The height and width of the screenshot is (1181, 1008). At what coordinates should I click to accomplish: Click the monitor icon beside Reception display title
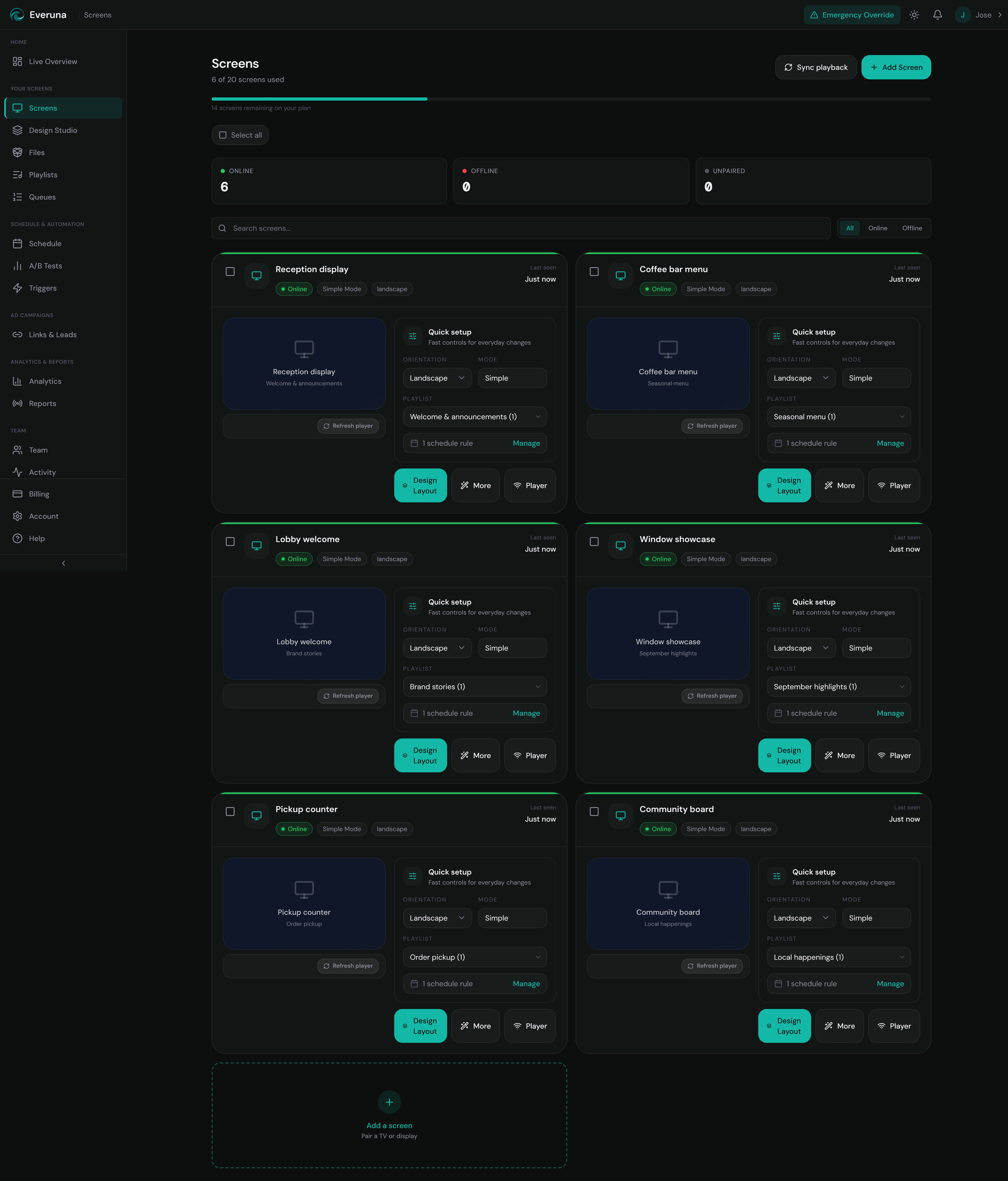(256, 276)
